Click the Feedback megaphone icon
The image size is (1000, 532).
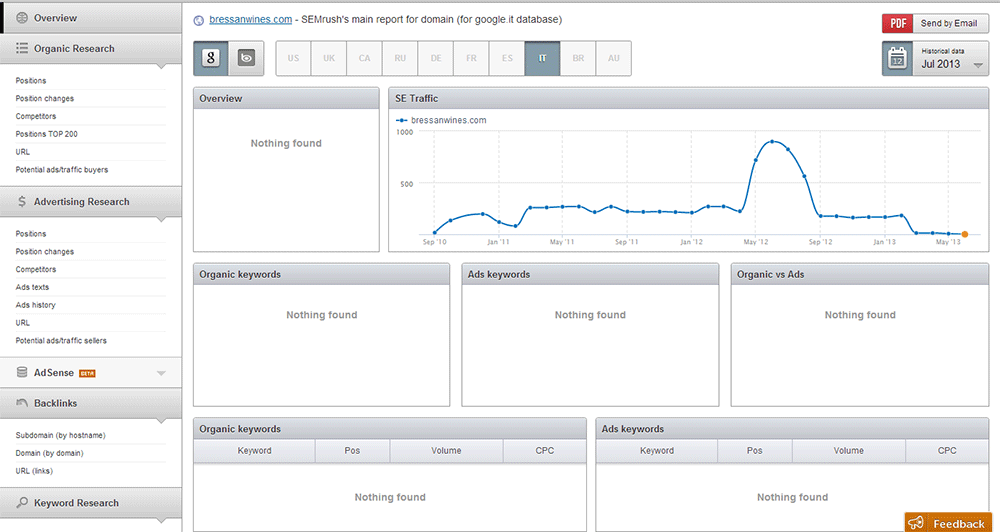[x=916, y=524]
